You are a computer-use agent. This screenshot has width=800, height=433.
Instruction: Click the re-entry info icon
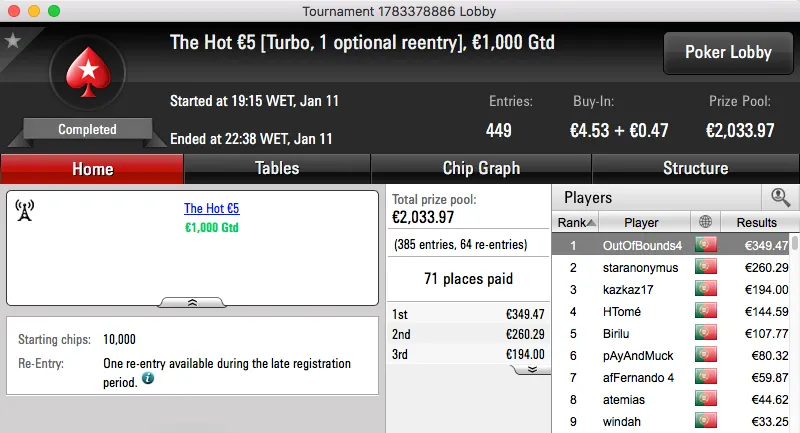pos(148,379)
